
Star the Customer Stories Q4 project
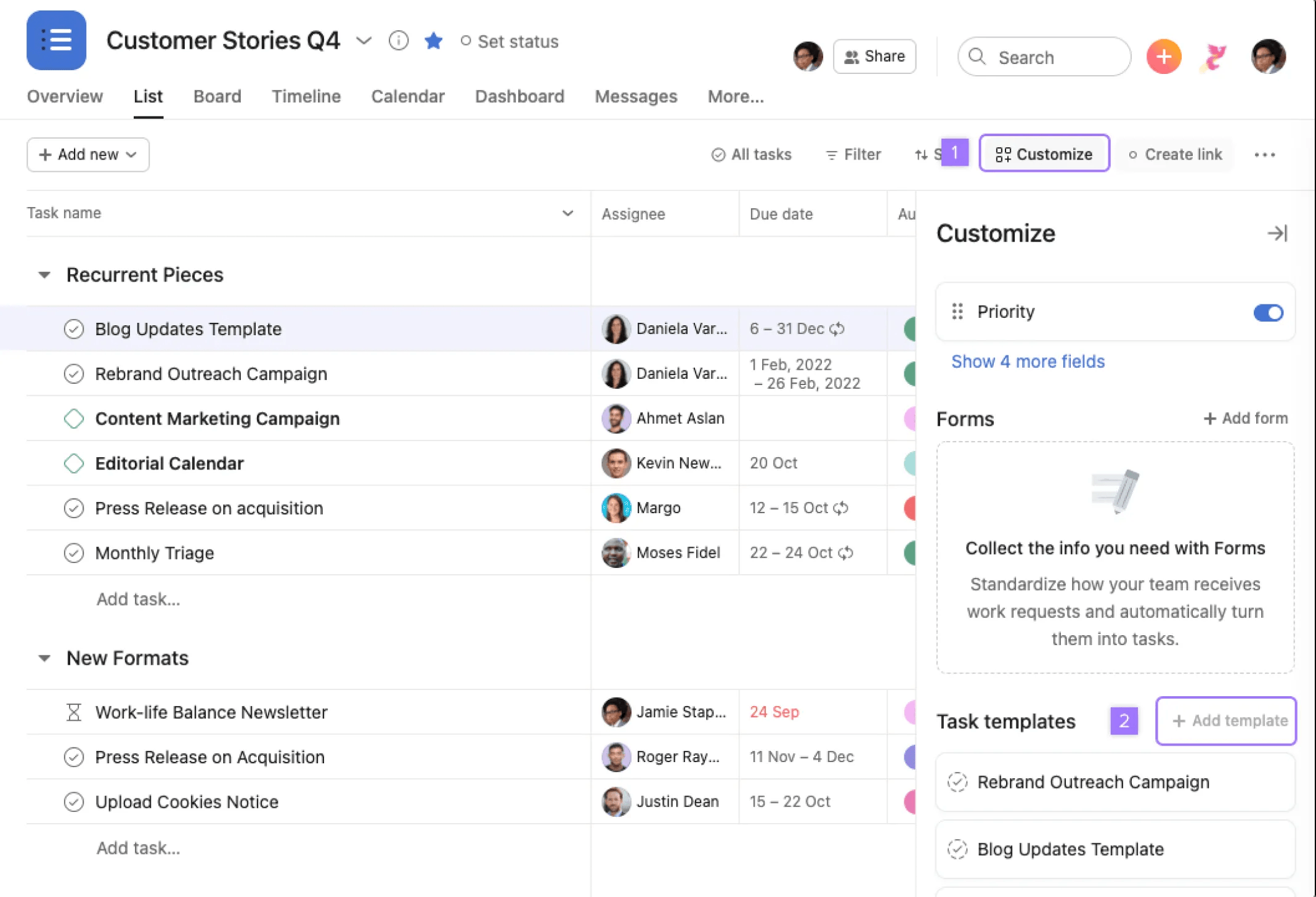point(433,41)
